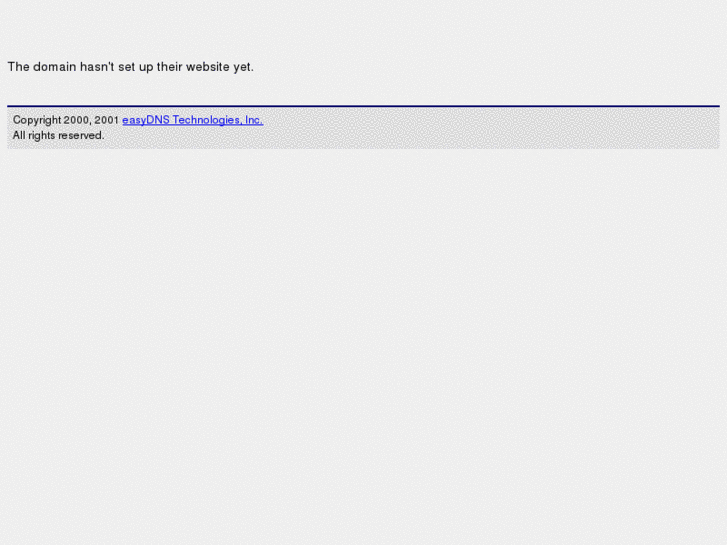
Task: Click the "Inc." part of the link
Action: click(254, 120)
